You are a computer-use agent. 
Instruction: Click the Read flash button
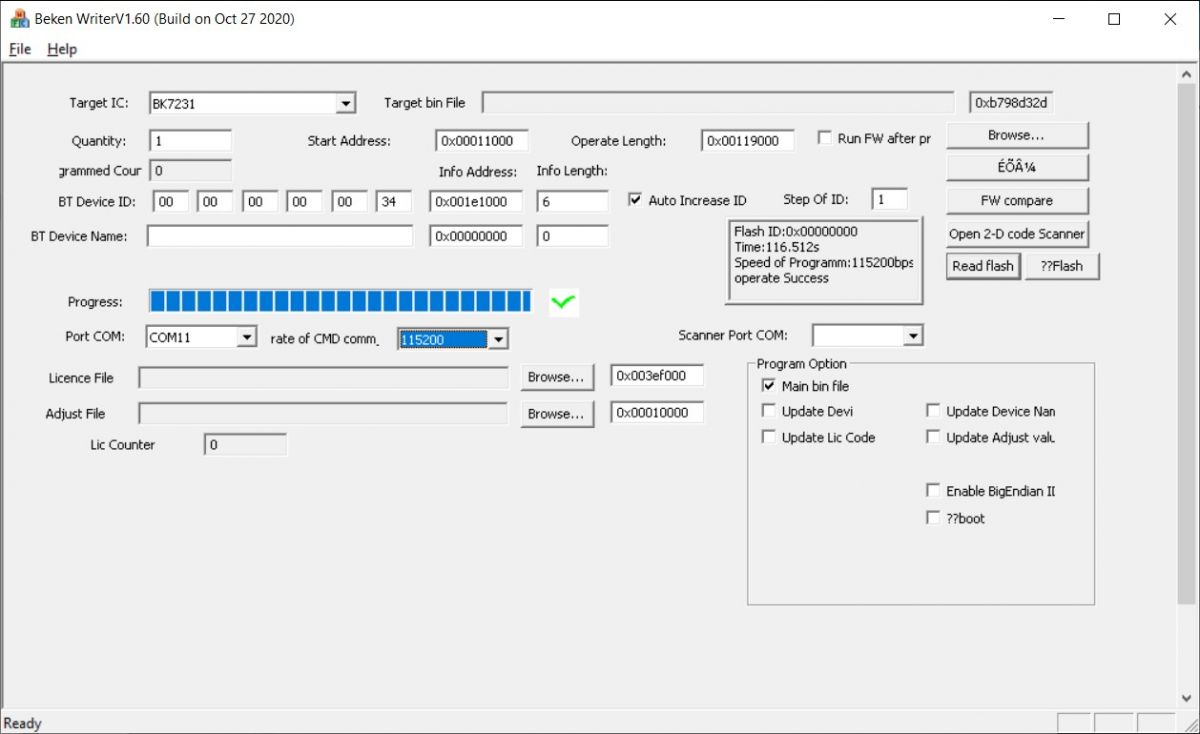pos(983,266)
